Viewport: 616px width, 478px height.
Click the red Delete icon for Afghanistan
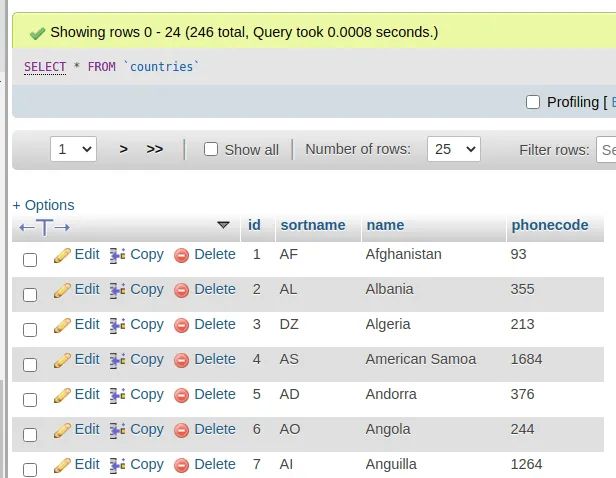182,256
